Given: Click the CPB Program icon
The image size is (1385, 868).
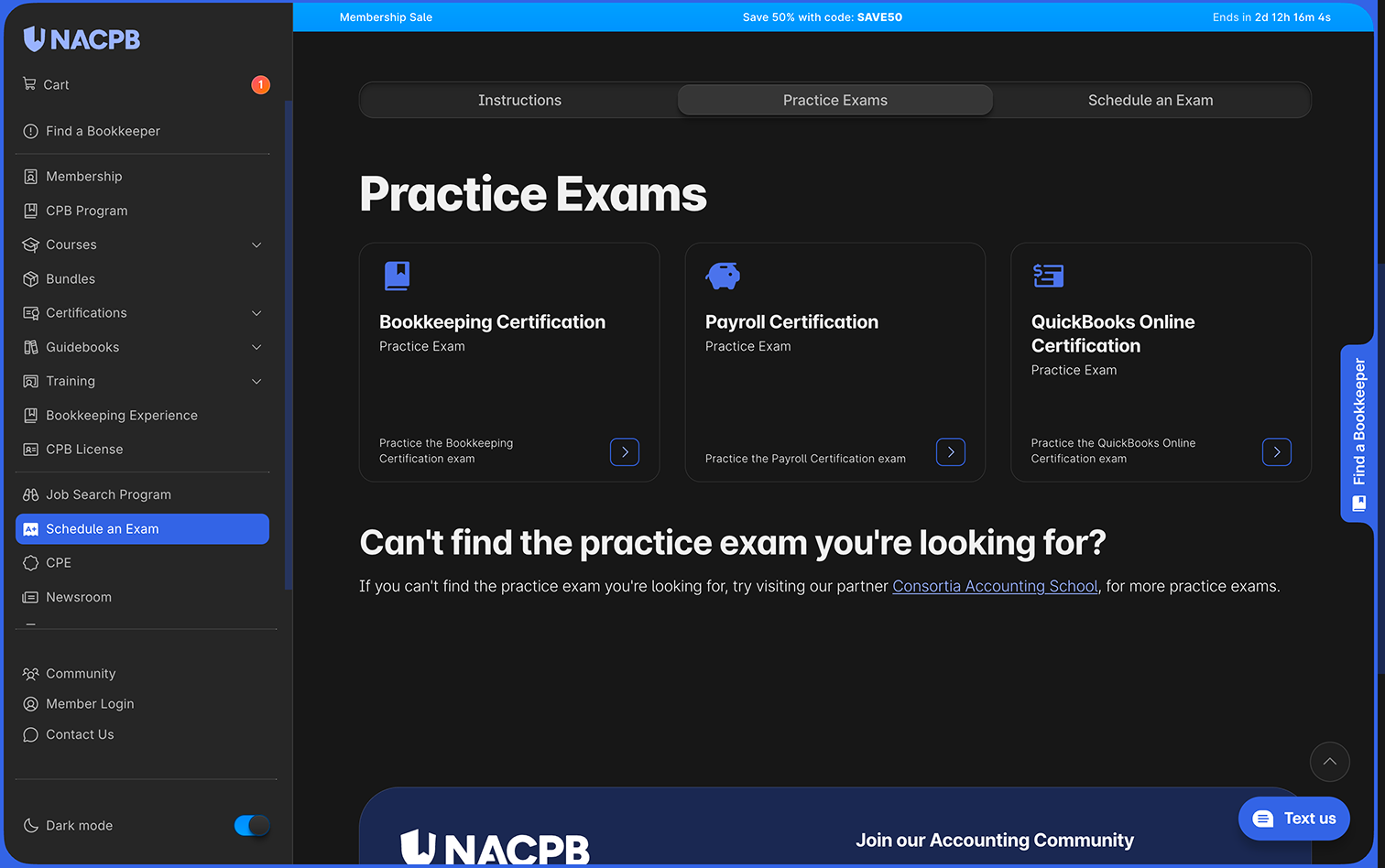Looking at the screenshot, I should 30,211.
